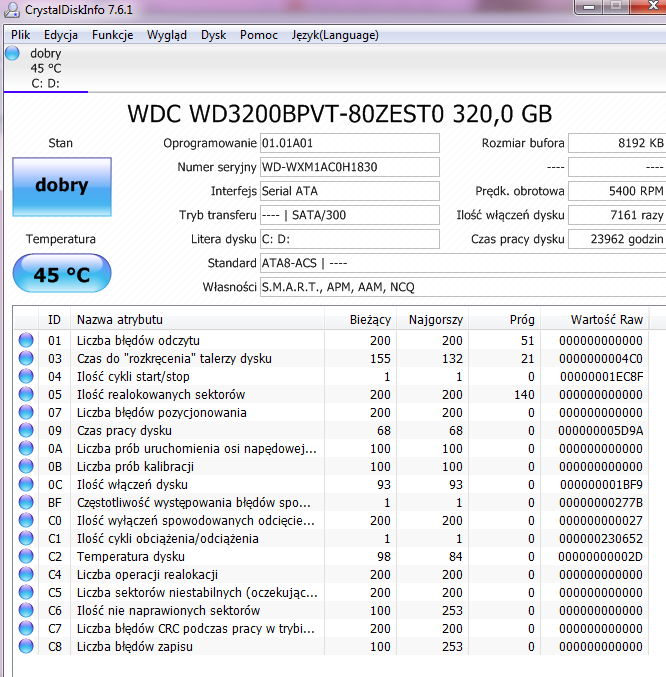Click status orb for attribute 03 spin-up time
666x677 pixels.
tap(26, 358)
